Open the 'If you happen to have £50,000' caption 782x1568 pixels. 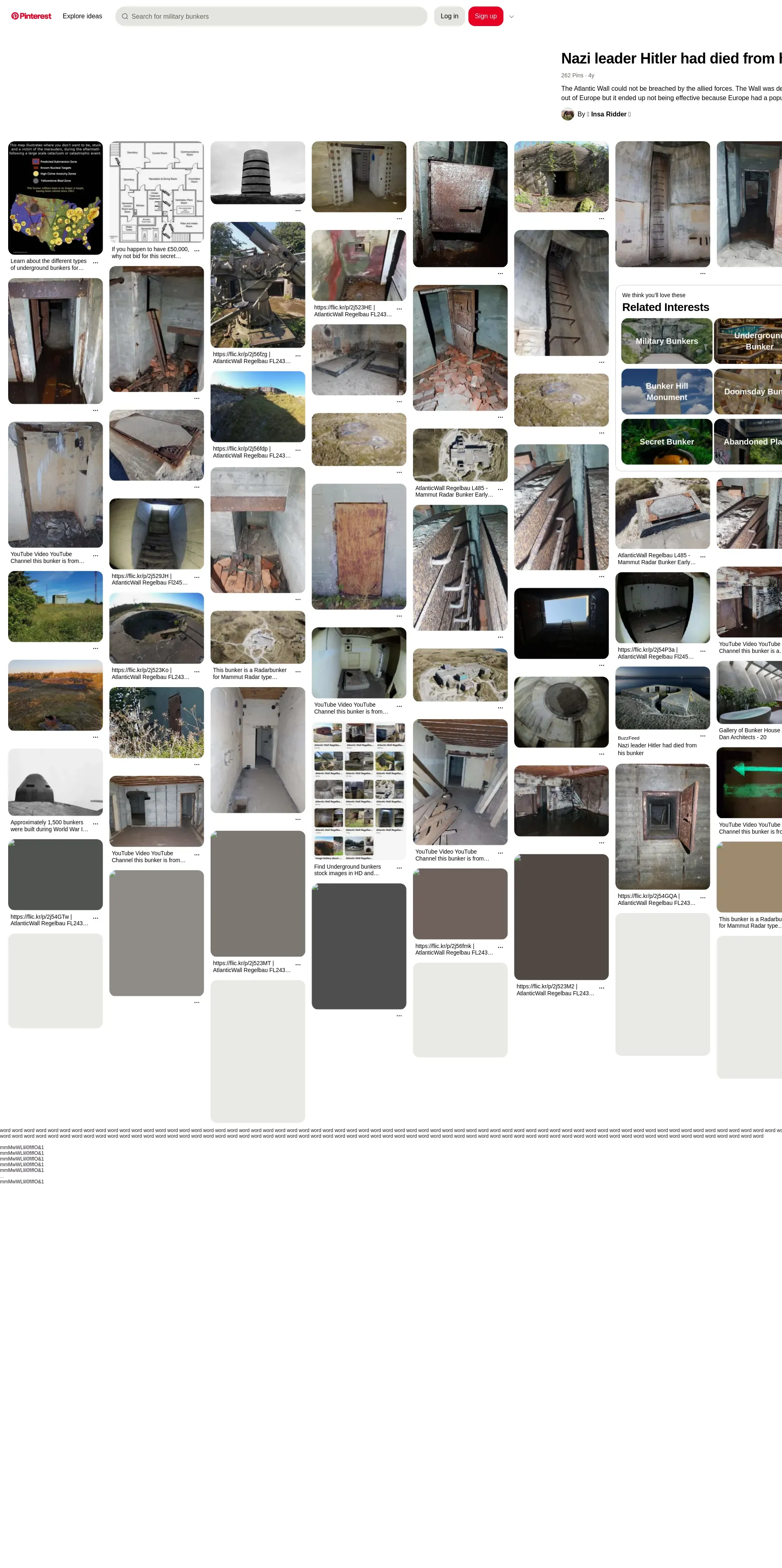pyautogui.click(x=150, y=253)
